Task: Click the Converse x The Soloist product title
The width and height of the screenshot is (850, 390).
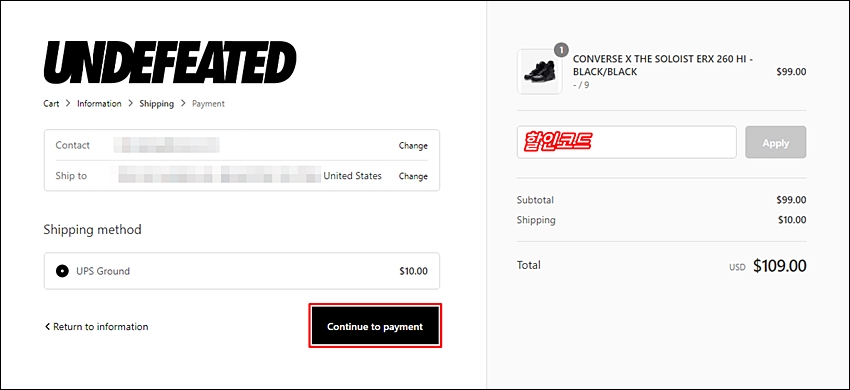Action: [x=663, y=65]
